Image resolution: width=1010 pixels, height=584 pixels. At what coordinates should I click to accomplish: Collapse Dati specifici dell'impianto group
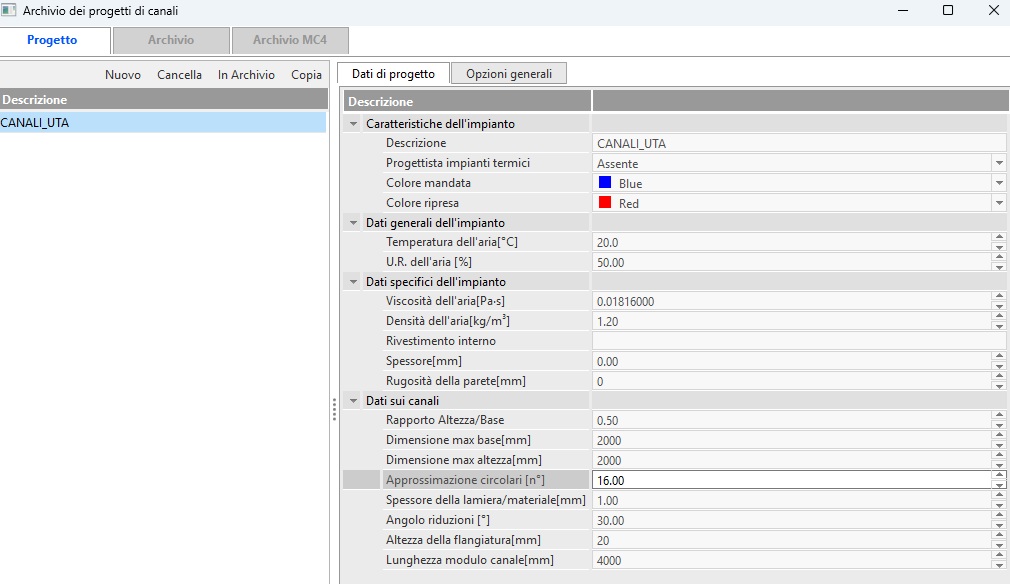click(353, 282)
